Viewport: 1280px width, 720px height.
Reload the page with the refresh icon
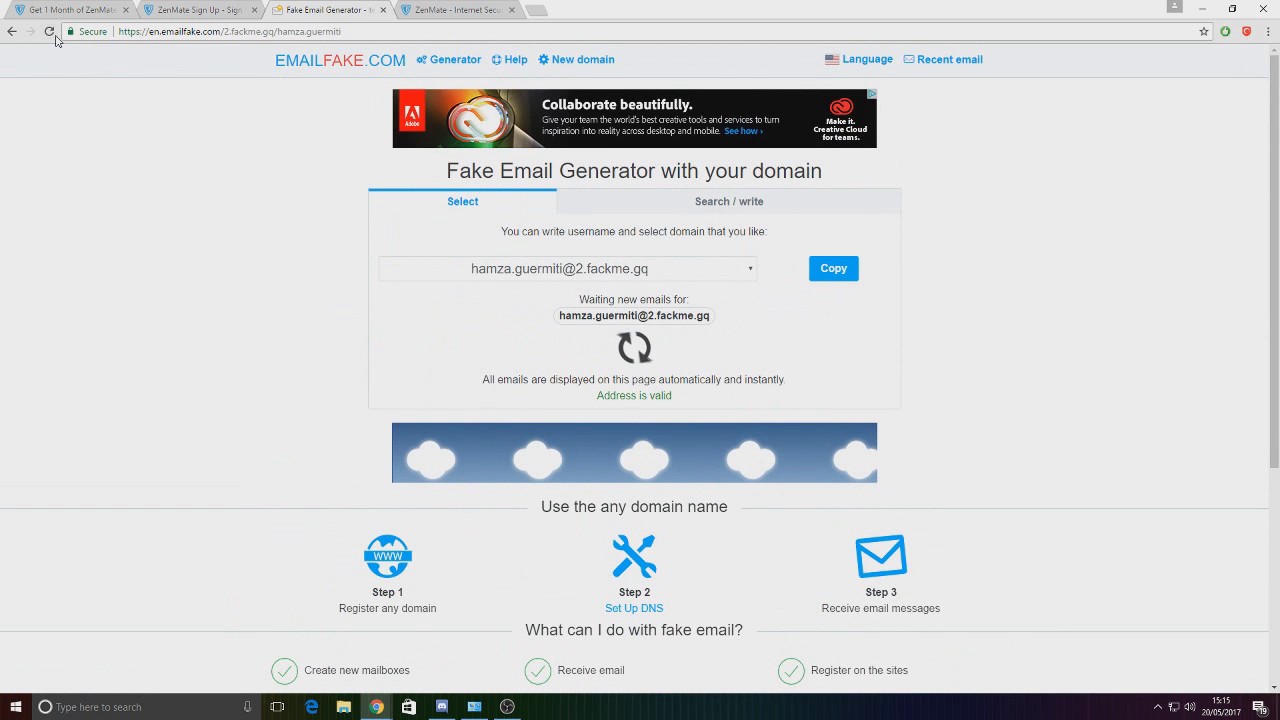pyautogui.click(x=49, y=32)
